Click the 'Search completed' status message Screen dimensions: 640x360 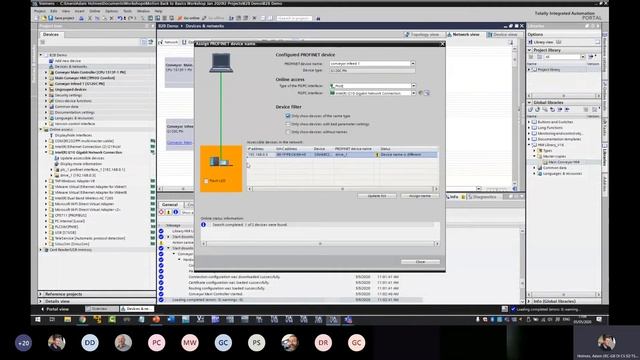249,225
